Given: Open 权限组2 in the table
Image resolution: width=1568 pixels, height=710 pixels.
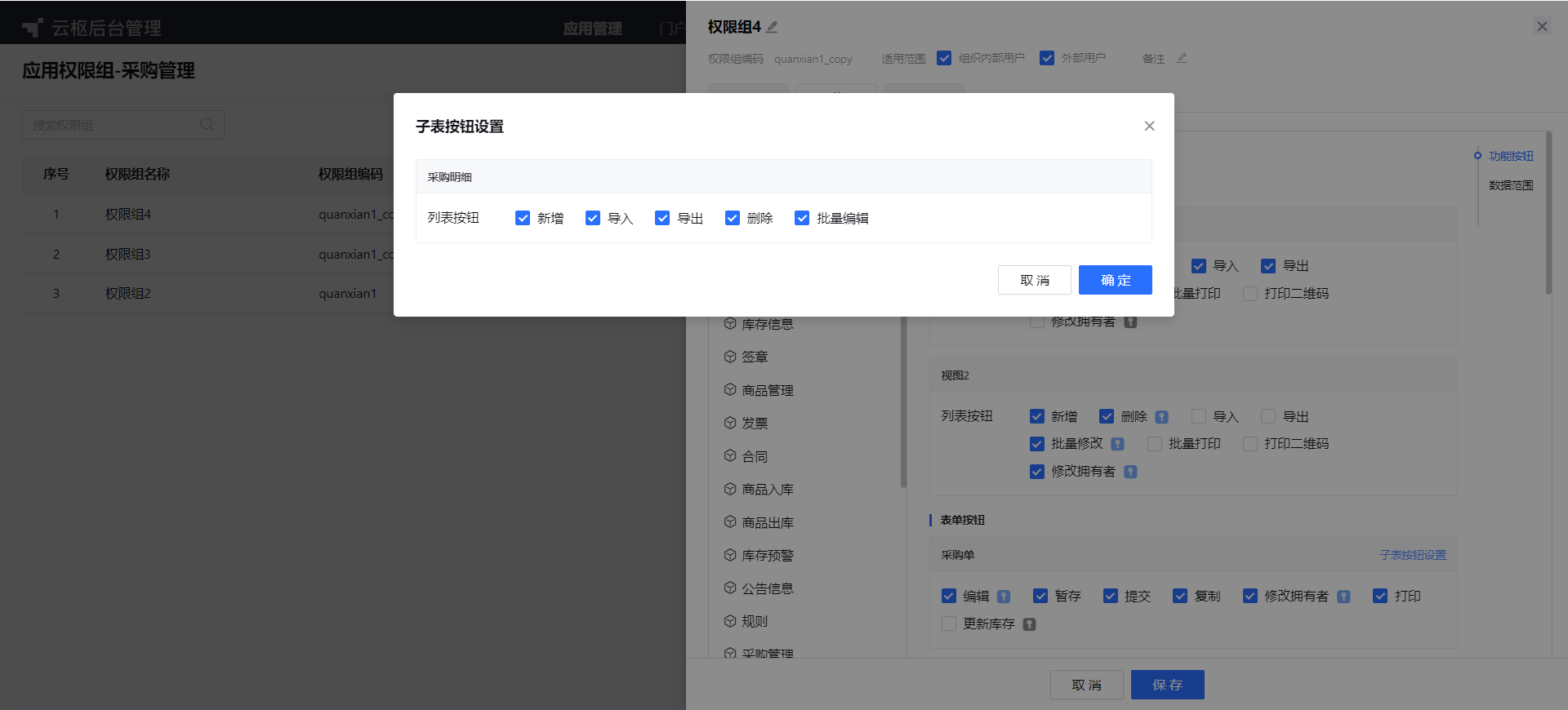Looking at the screenshot, I should point(128,294).
